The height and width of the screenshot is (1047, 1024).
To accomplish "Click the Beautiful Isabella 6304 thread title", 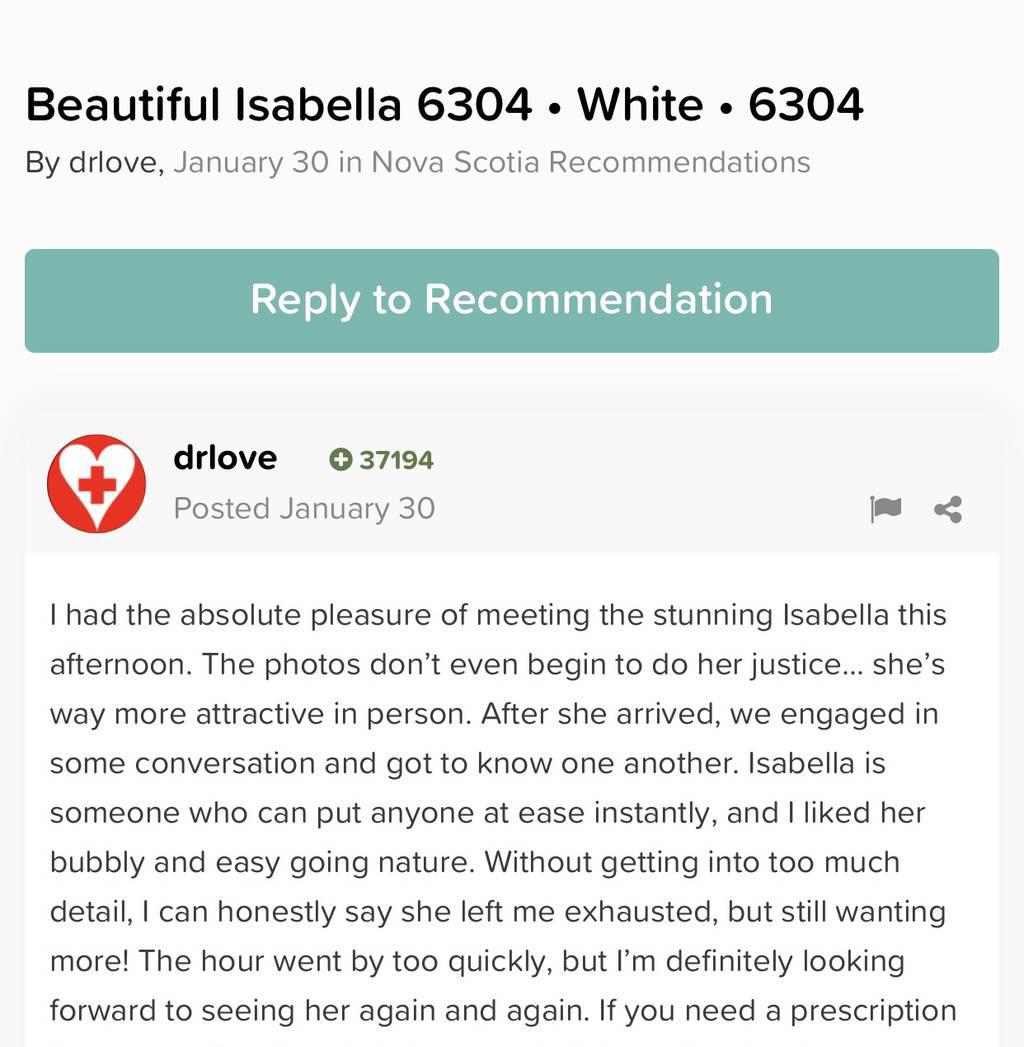I will coord(278,104).
